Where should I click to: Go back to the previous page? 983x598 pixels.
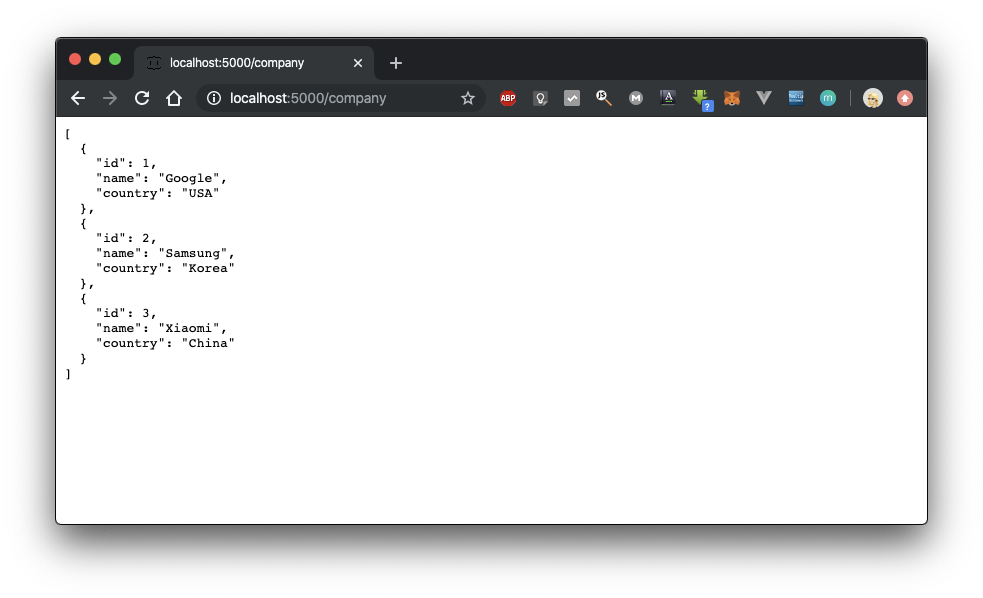click(78, 98)
